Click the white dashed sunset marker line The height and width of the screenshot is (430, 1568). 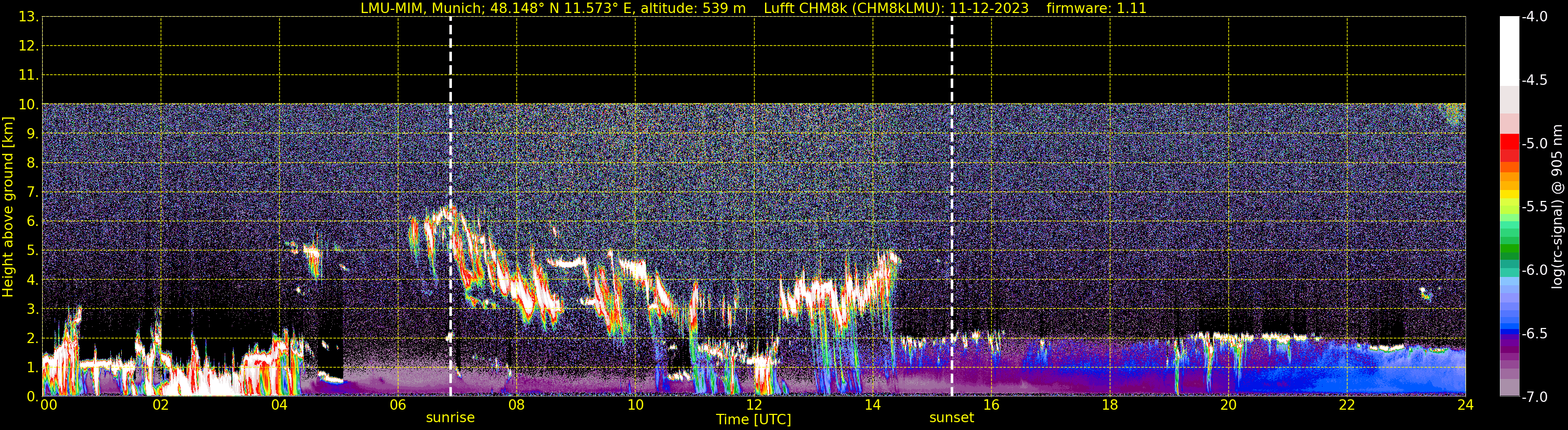(x=952, y=207)
